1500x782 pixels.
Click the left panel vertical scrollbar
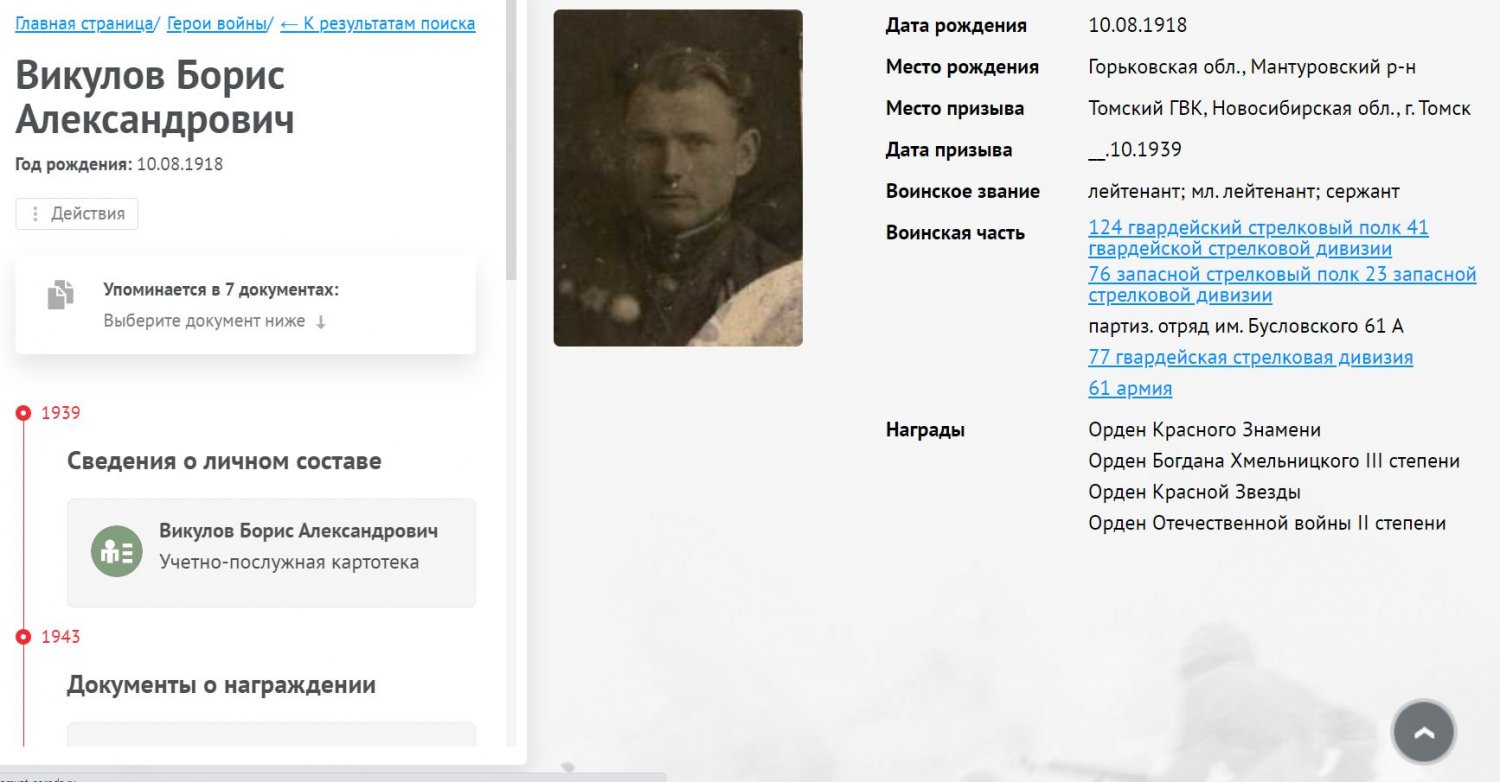click(x=511, y=140)
